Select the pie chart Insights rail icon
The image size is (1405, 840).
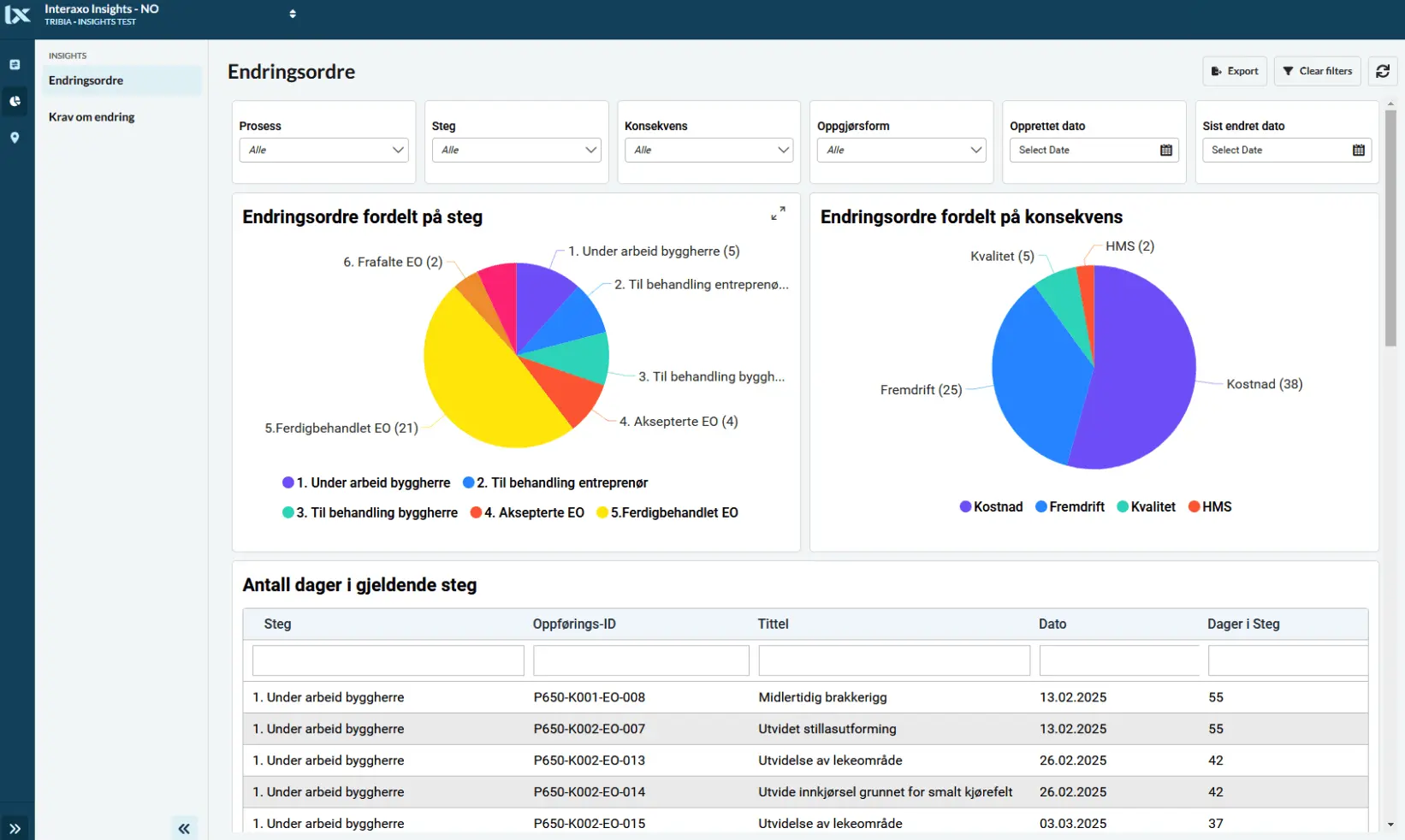coord(15,101)
